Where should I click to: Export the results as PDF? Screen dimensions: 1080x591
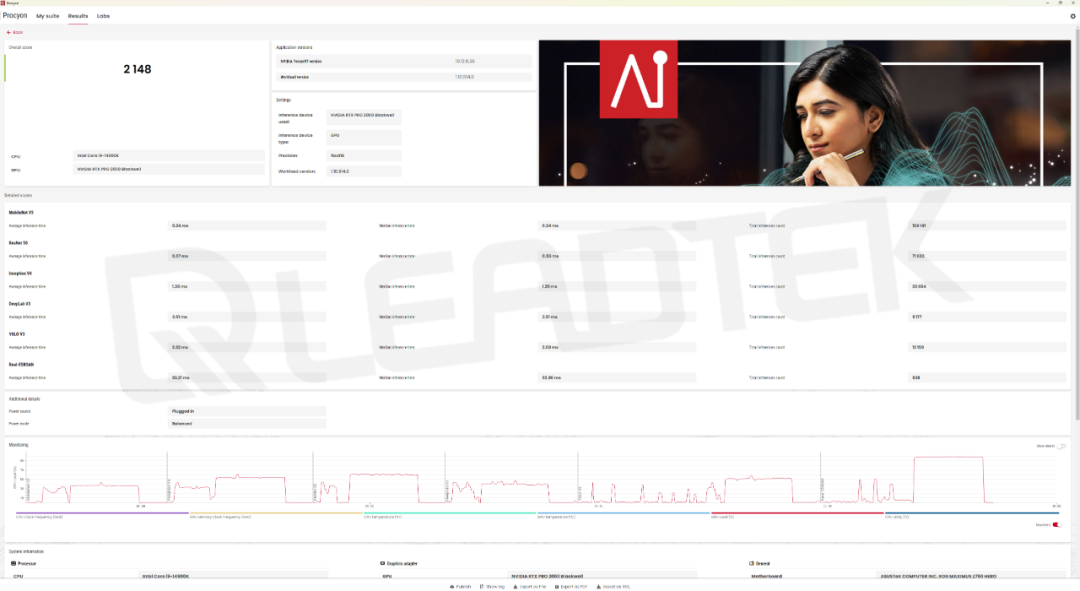pos(571,587)
